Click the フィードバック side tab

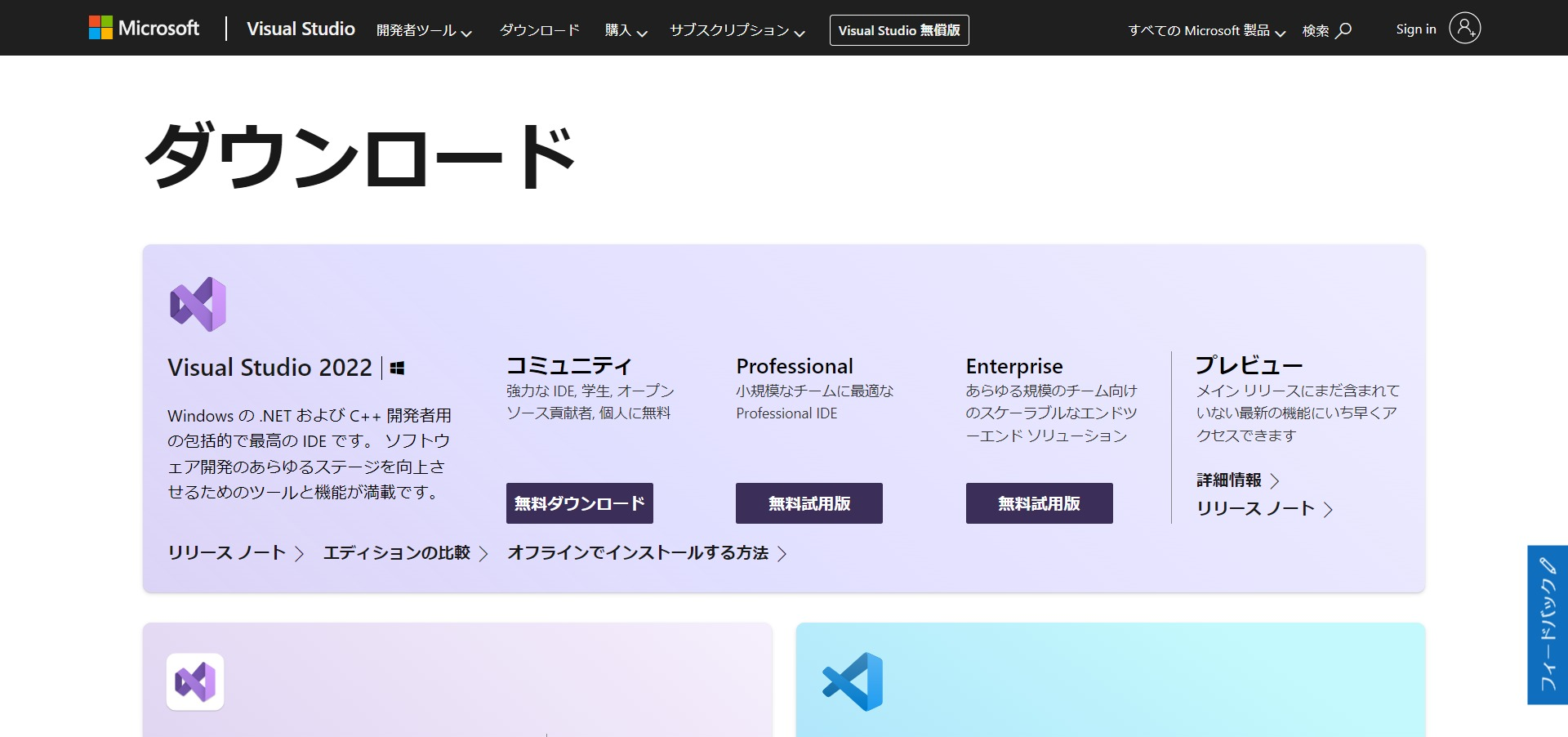tap(1548, 625)
